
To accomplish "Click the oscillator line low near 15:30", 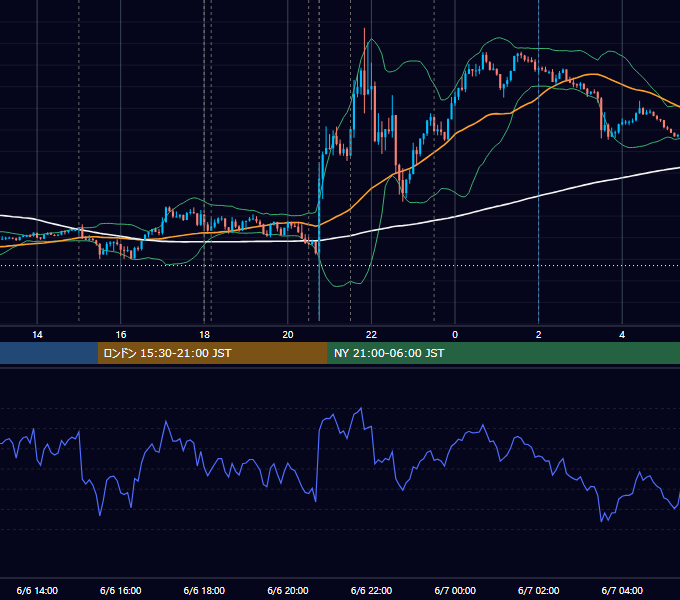I will [x=100, y=515].
